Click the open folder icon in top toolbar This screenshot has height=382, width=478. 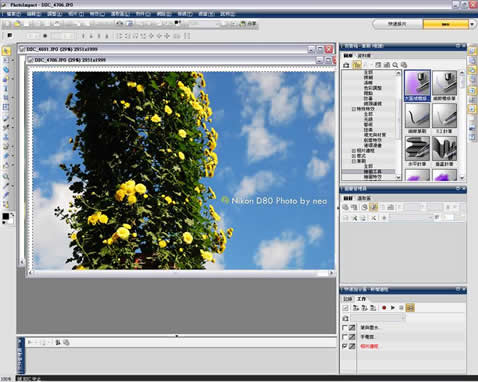(17, 24)
